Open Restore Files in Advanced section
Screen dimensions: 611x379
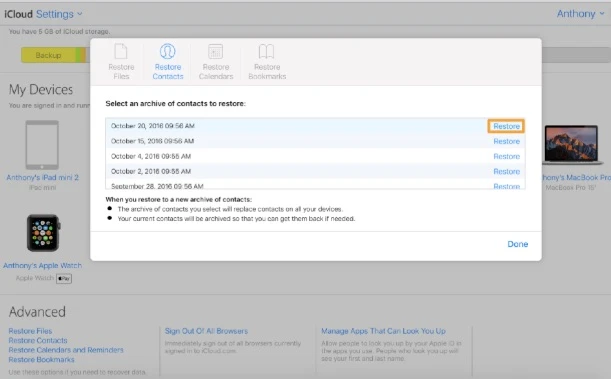click(x=30, y=331)
